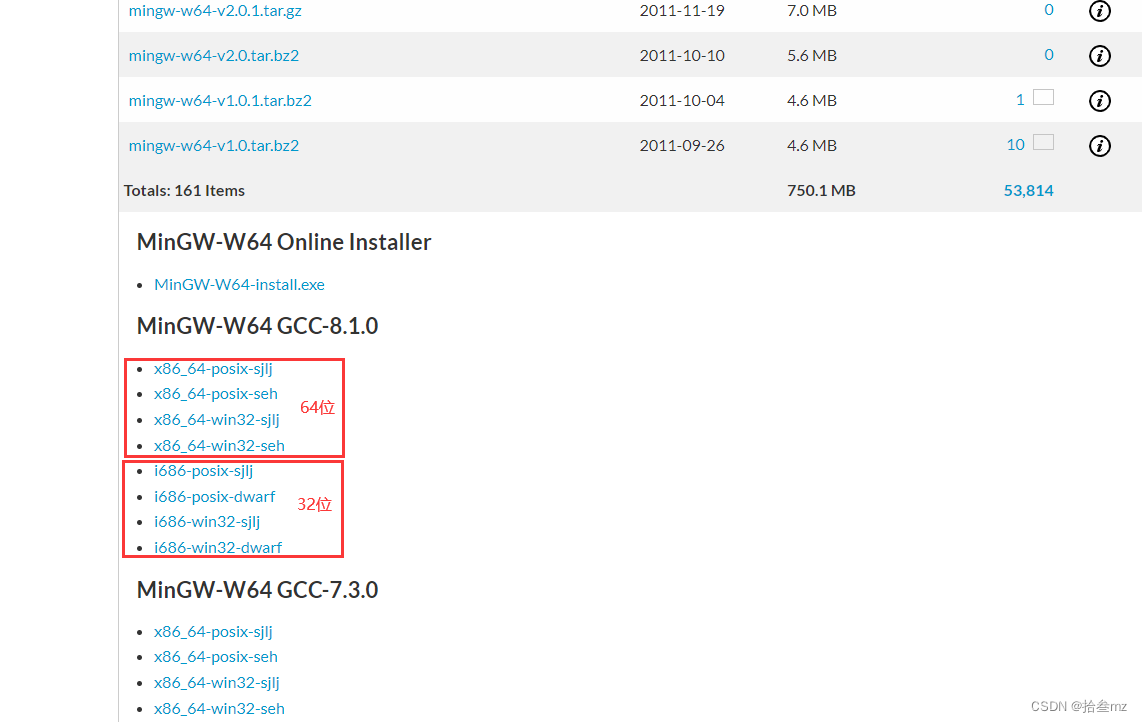Screen dimensions: 1142x722
Task: Click MinGW-W64 GCC-8.1.0 heading
Action: (257, 326)
